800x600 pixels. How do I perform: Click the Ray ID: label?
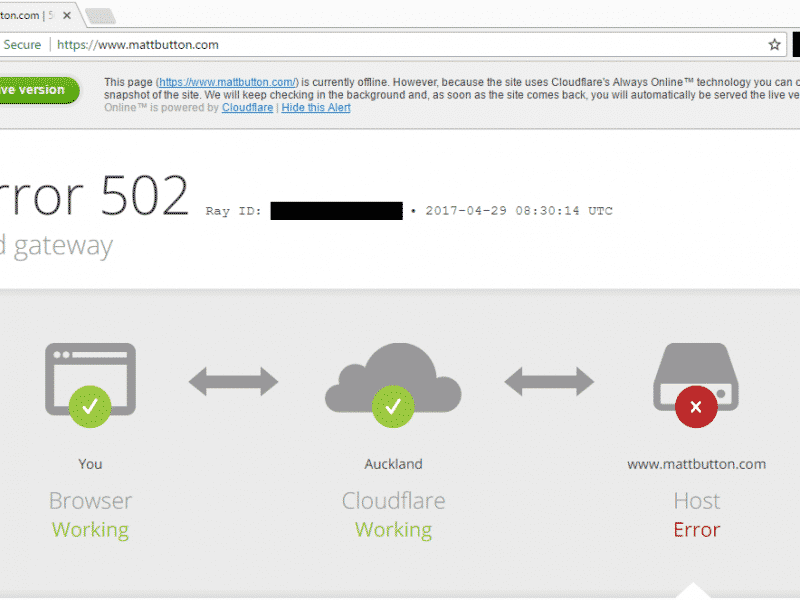point(233,211)
